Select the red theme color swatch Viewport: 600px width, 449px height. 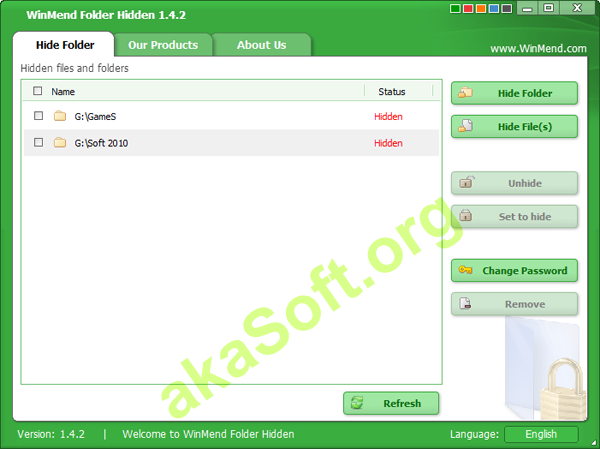(468, 8)
